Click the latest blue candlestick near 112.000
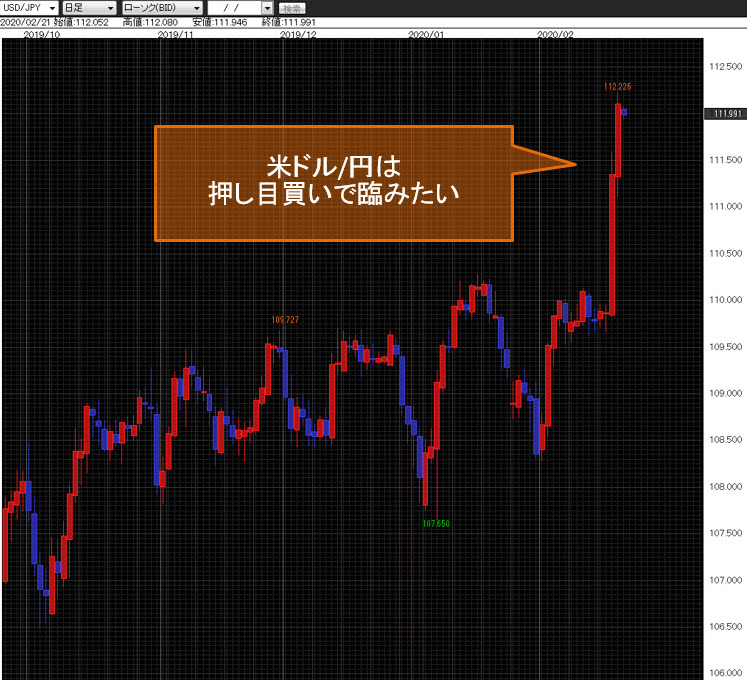Screen dimensions: 748x680 624,112
